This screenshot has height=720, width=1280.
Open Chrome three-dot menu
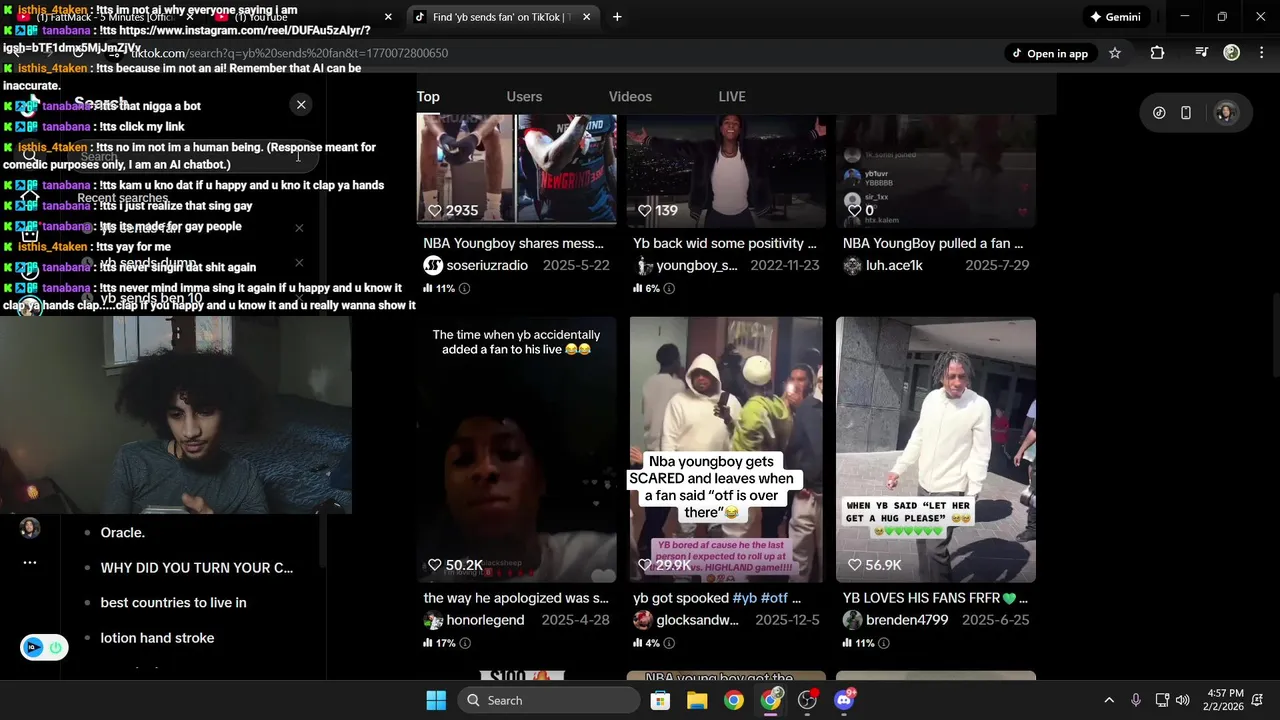pyautogui.click(x=1260, y=53)
